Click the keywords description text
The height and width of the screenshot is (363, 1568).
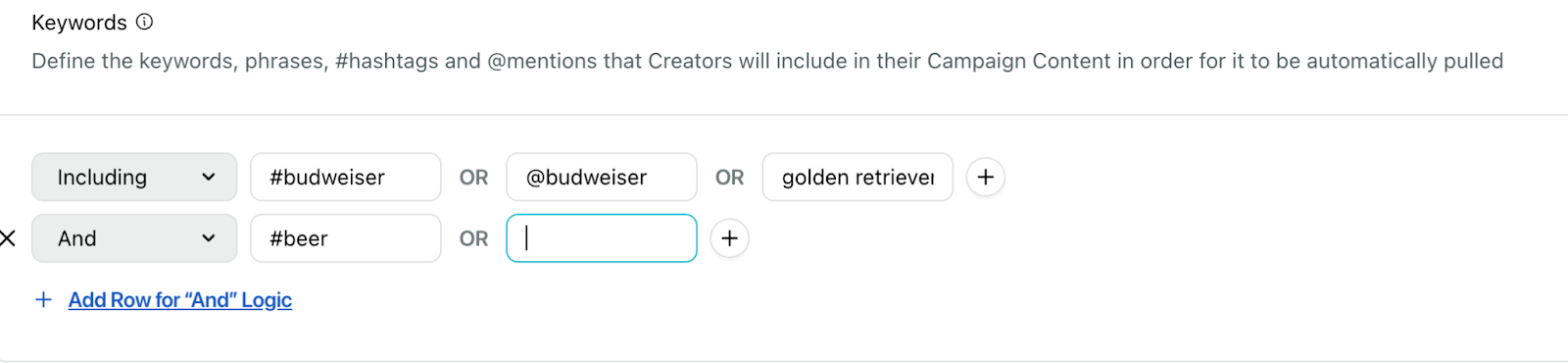point(767,61)
